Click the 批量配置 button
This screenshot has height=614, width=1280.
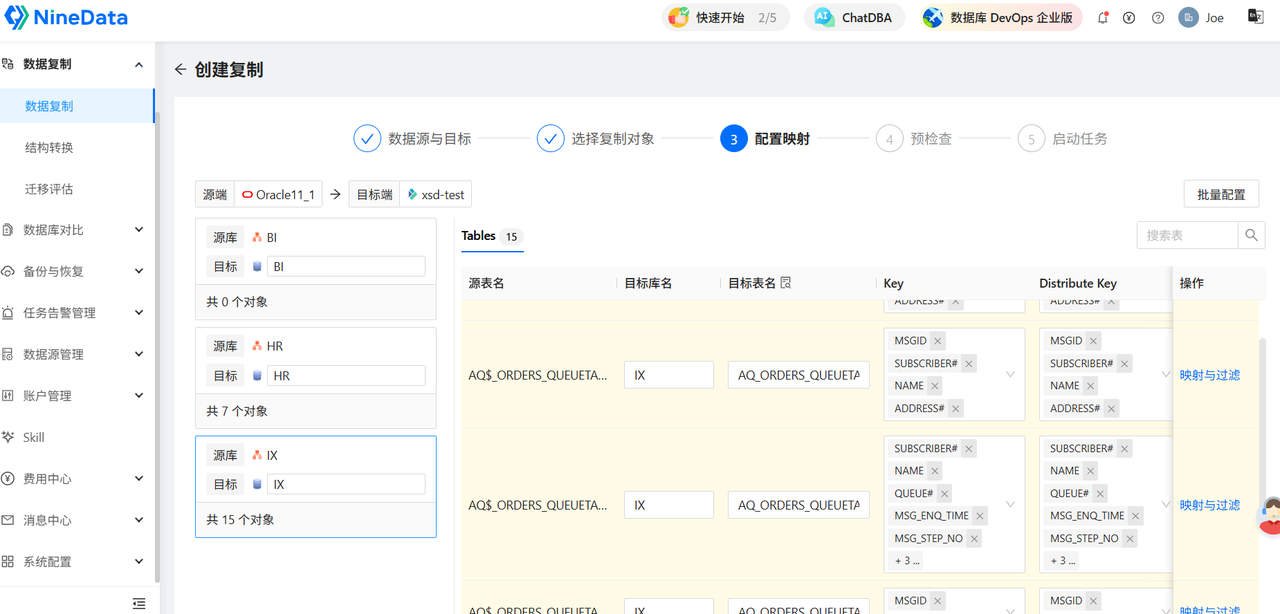(x=1220, y=194)
